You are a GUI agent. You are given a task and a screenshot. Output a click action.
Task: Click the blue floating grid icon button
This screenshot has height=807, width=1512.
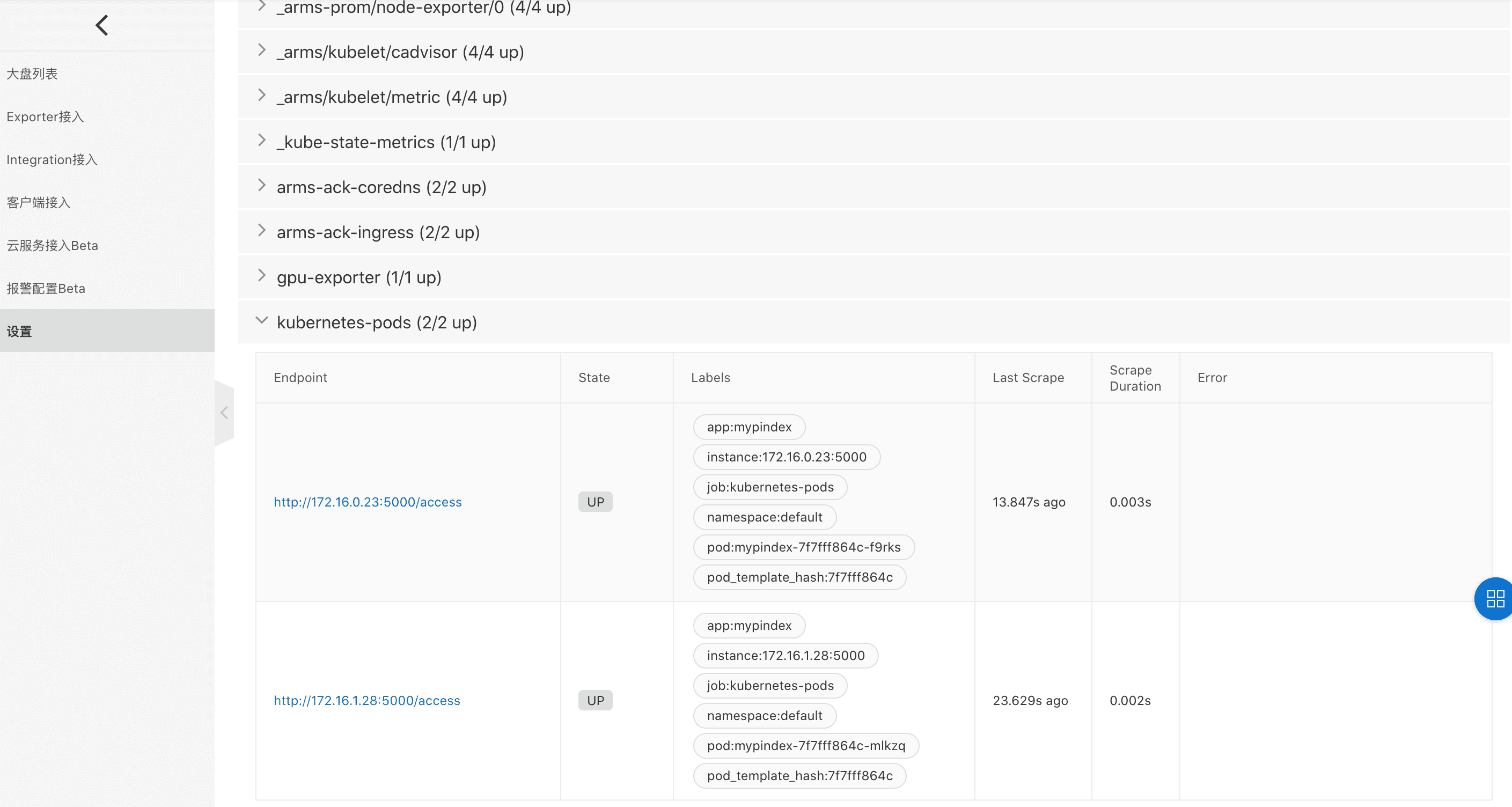[x=1494, y=599]
